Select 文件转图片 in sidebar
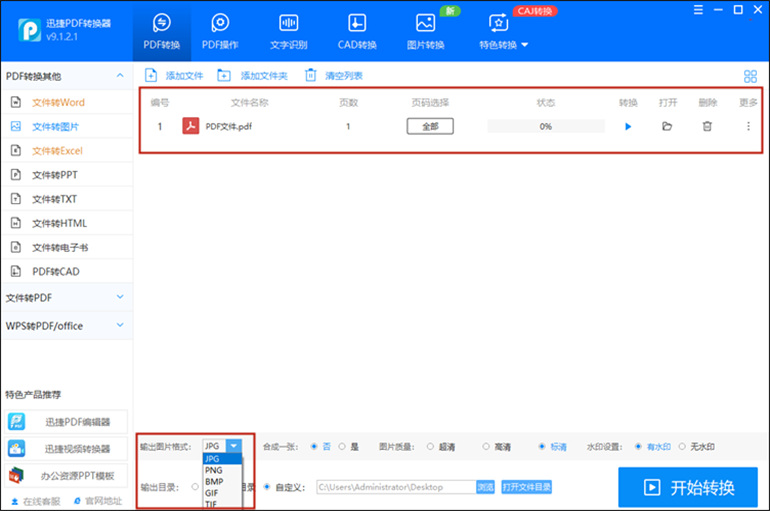Image resolution: width=770 pixels, height=511 pixels. tap(67, 127)
